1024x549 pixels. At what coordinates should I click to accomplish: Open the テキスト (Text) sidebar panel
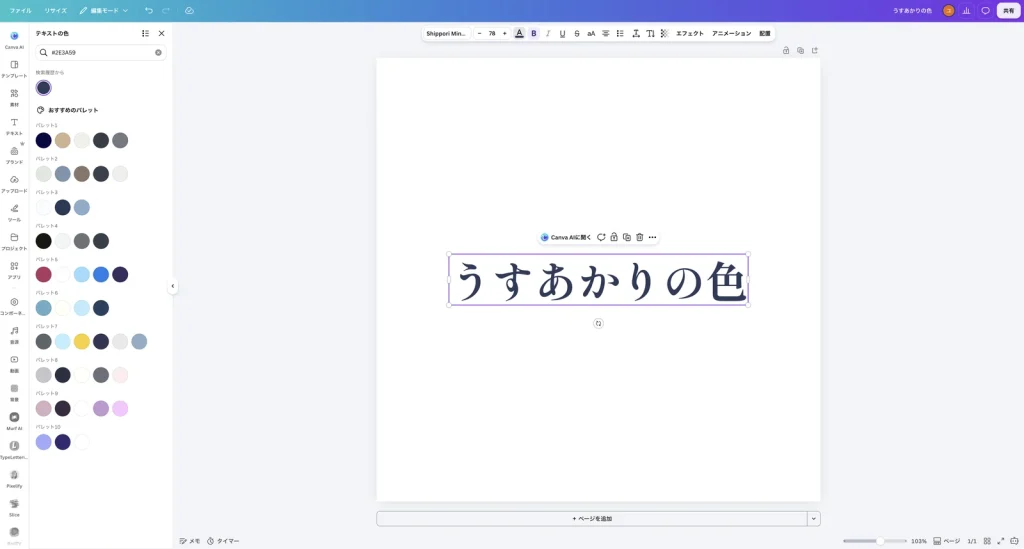(14, 126)
